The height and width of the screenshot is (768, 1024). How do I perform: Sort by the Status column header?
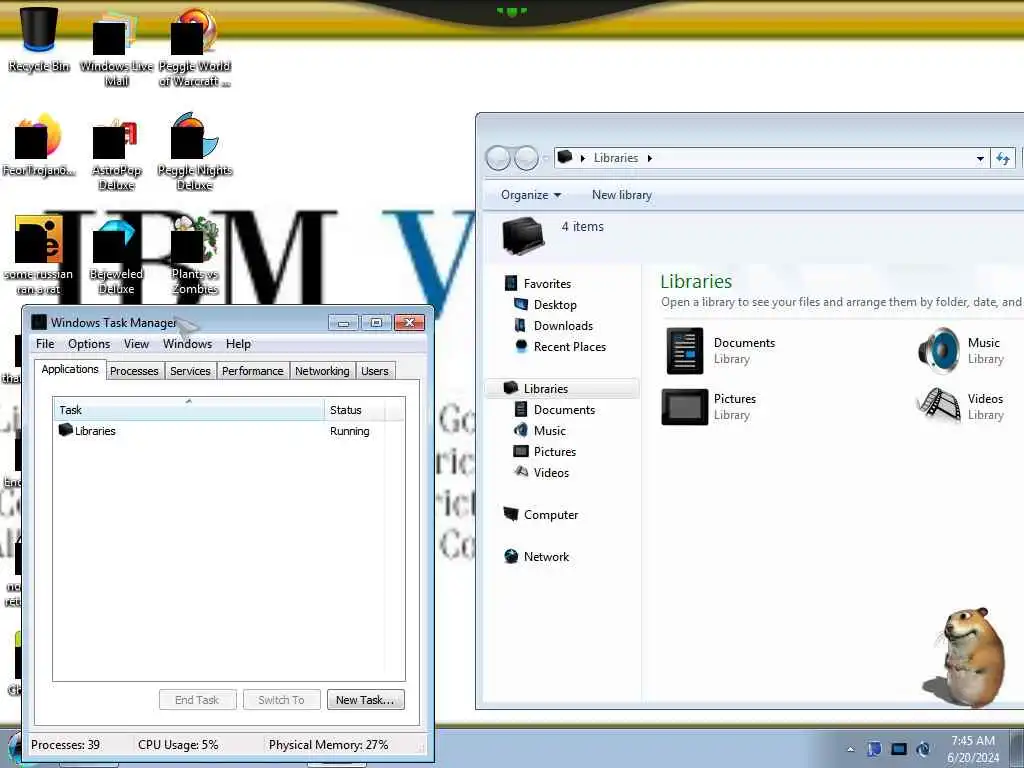coord(355,409)
